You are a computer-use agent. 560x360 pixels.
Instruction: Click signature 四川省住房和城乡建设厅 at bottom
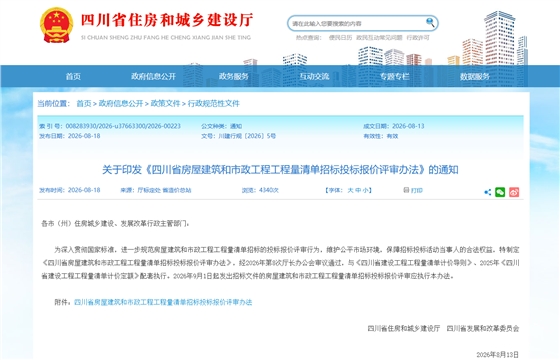(x=404, y=328)
